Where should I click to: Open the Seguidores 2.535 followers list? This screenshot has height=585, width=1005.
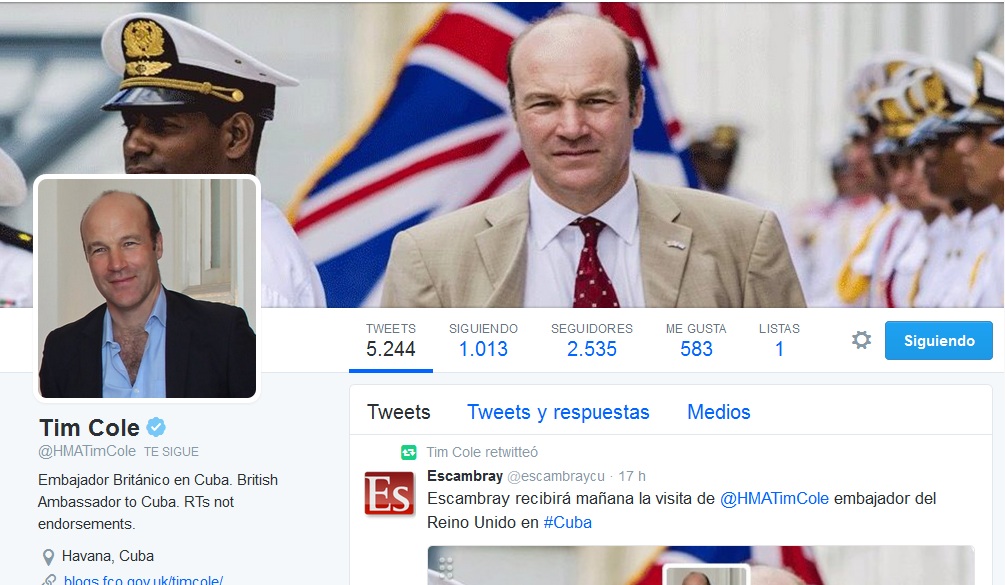point(592,340)
